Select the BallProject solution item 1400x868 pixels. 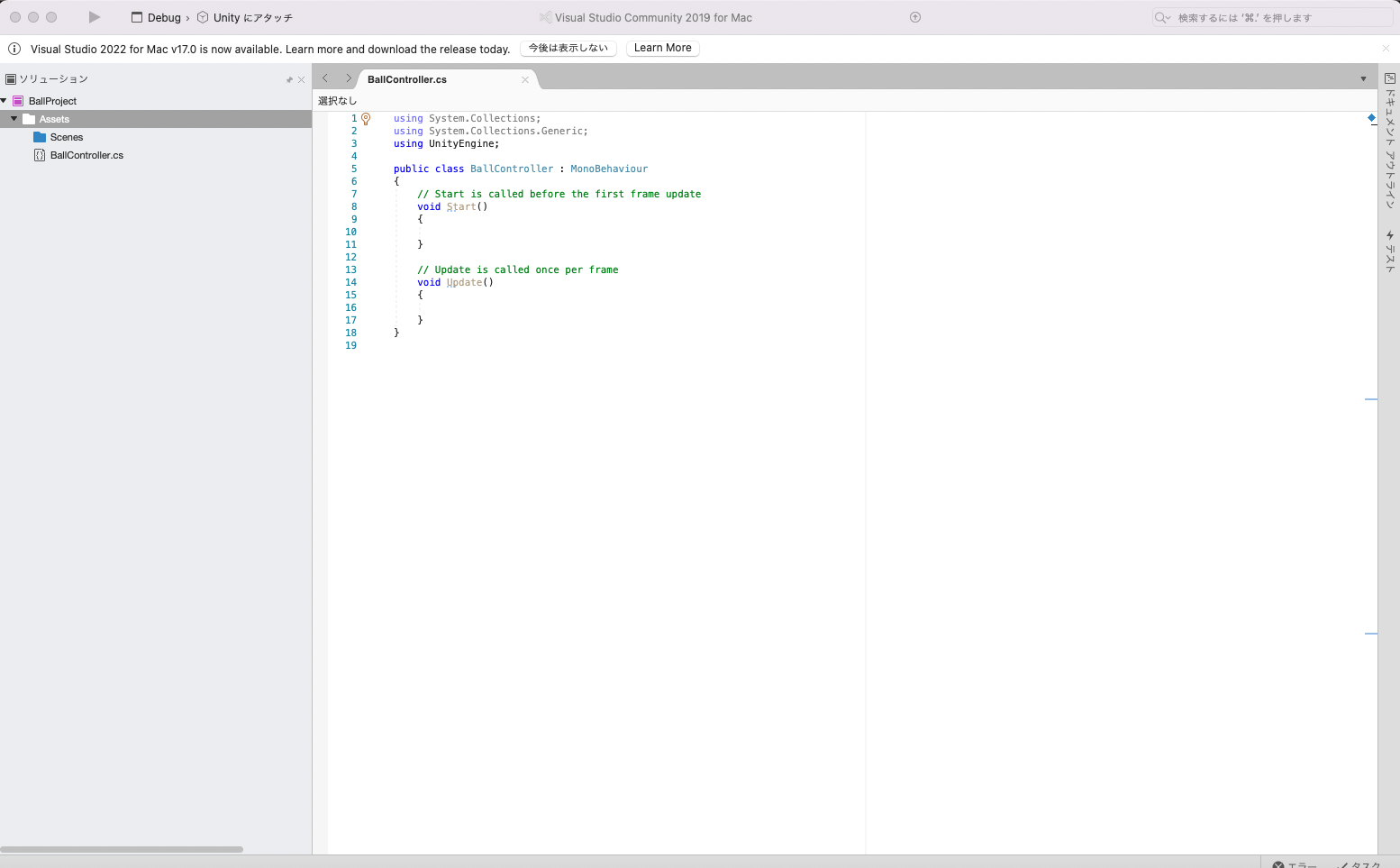52,101
